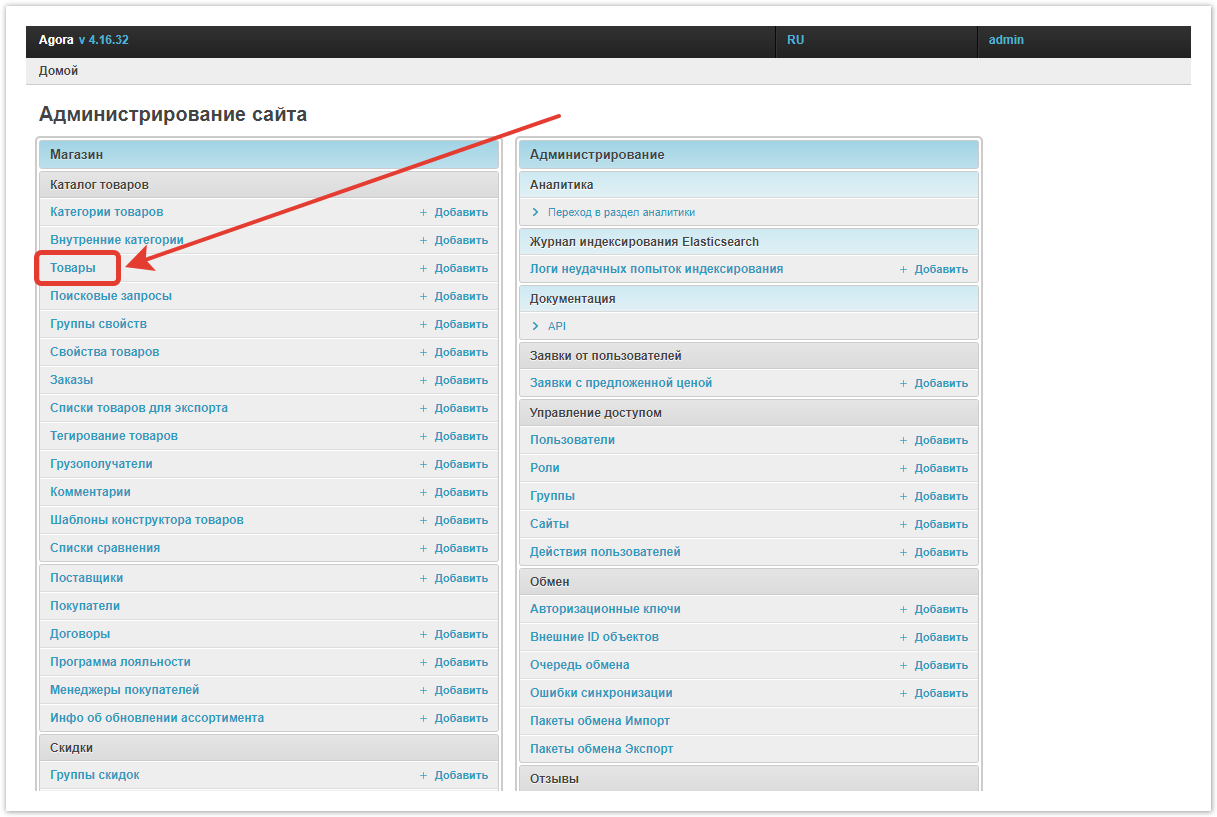Click the Agora logo title
Viewport: 1217px width, 817px height.
click(x=56, y=40)
